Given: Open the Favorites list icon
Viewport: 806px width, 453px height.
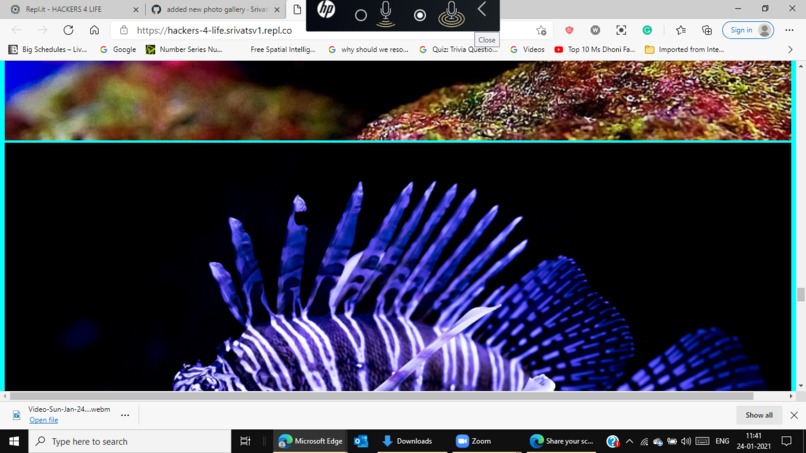Looking at the screenshot, I should point(681,30).
